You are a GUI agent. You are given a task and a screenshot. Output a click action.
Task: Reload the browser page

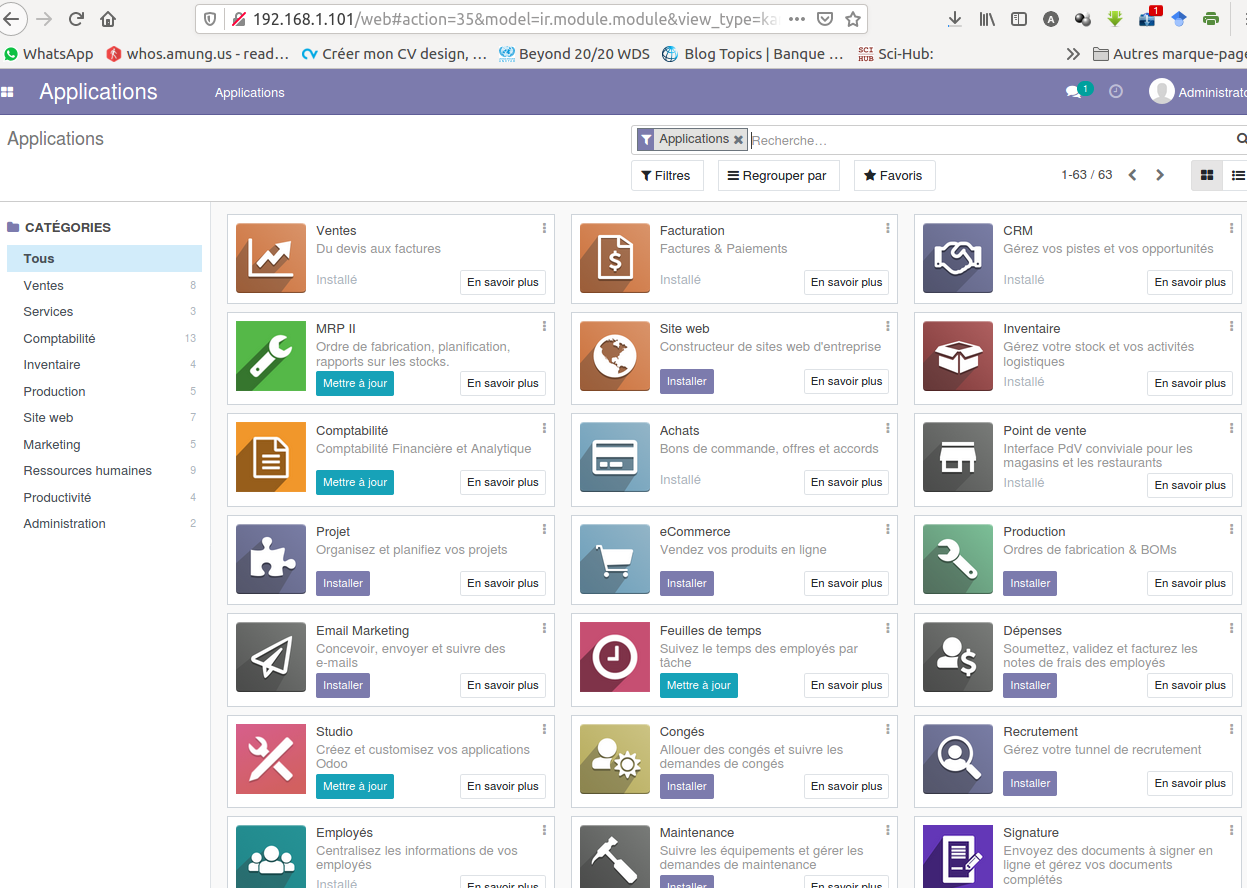pyautogui.click(x=76, y=19)
